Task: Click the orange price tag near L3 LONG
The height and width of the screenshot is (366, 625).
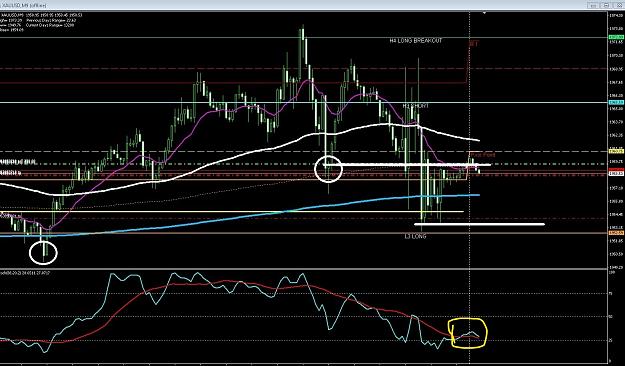Action: (x=616, y=232)
